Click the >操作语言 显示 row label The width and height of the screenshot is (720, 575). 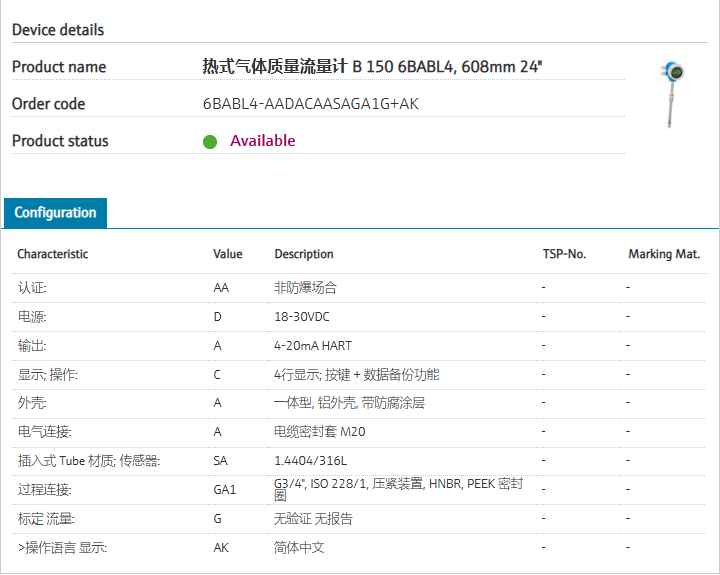[62, 548]
